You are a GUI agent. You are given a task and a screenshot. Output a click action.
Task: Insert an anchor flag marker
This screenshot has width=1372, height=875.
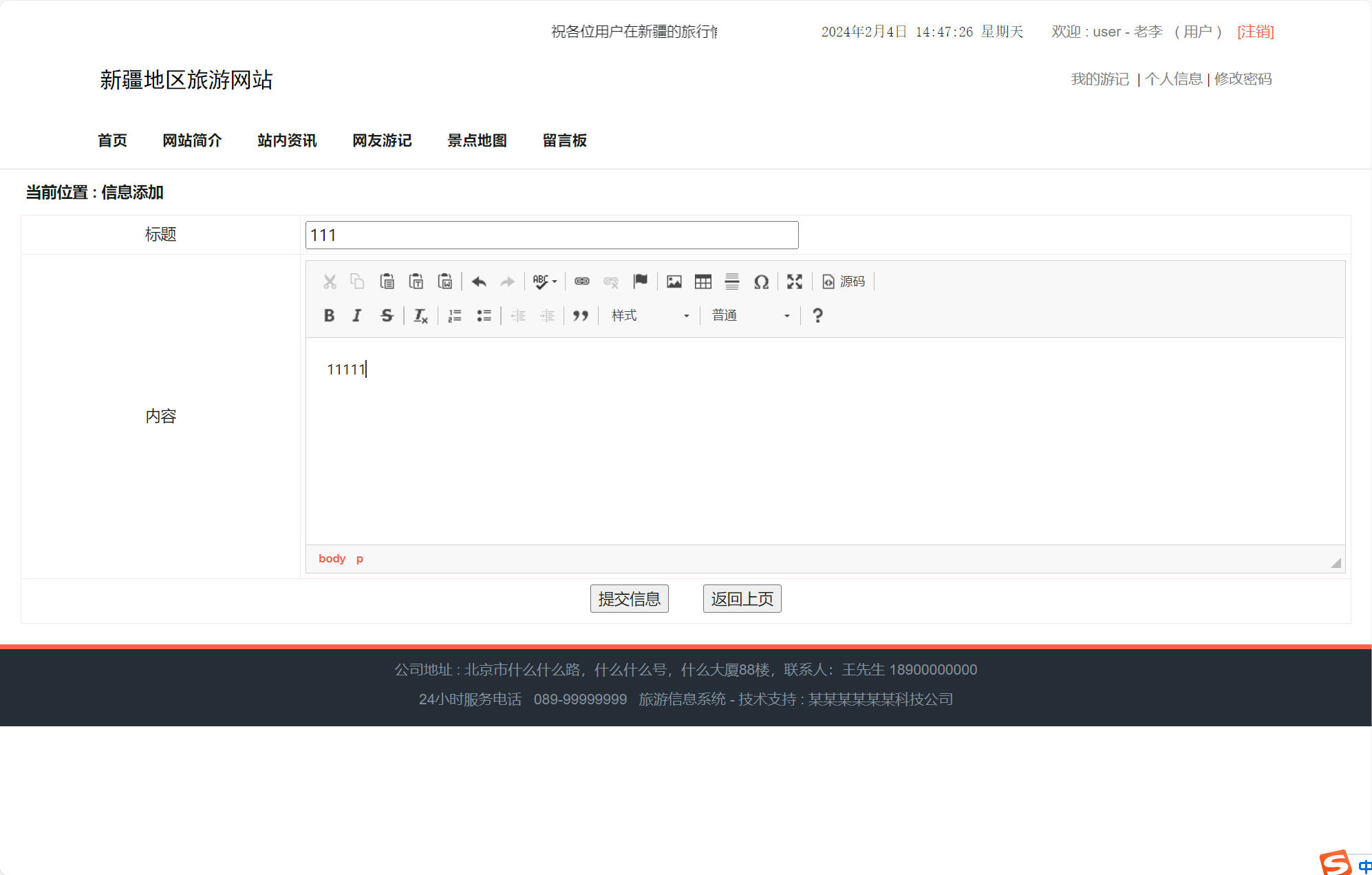click(640, 282)
